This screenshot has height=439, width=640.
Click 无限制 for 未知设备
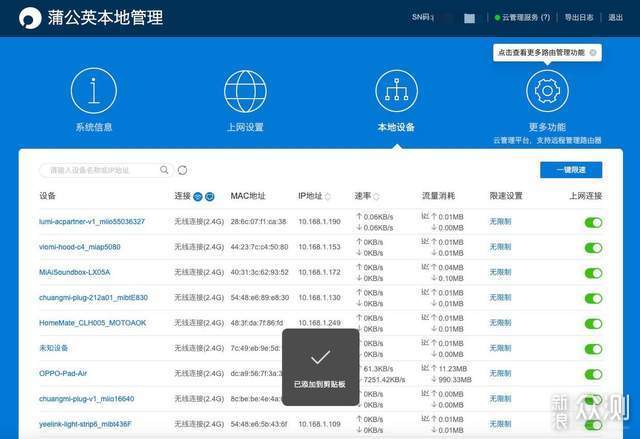tap(500, 348)
